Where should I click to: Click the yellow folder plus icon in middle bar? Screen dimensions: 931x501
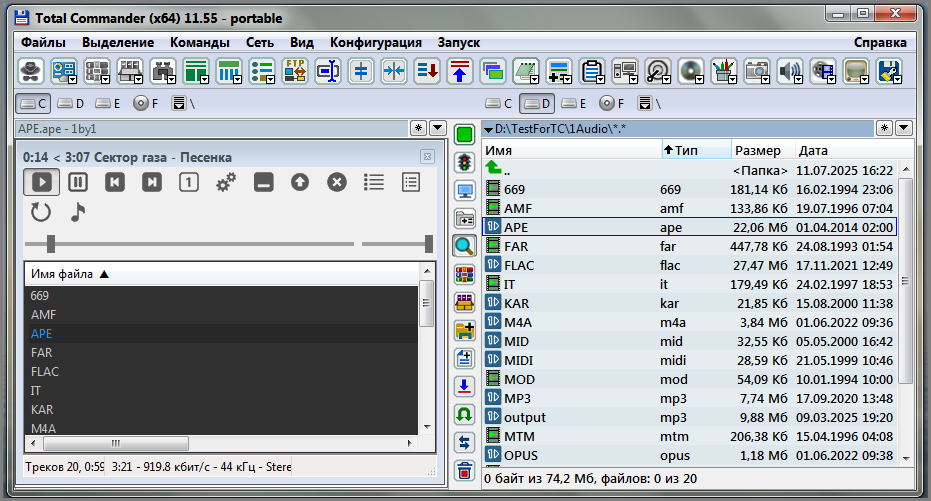point(464,330)
